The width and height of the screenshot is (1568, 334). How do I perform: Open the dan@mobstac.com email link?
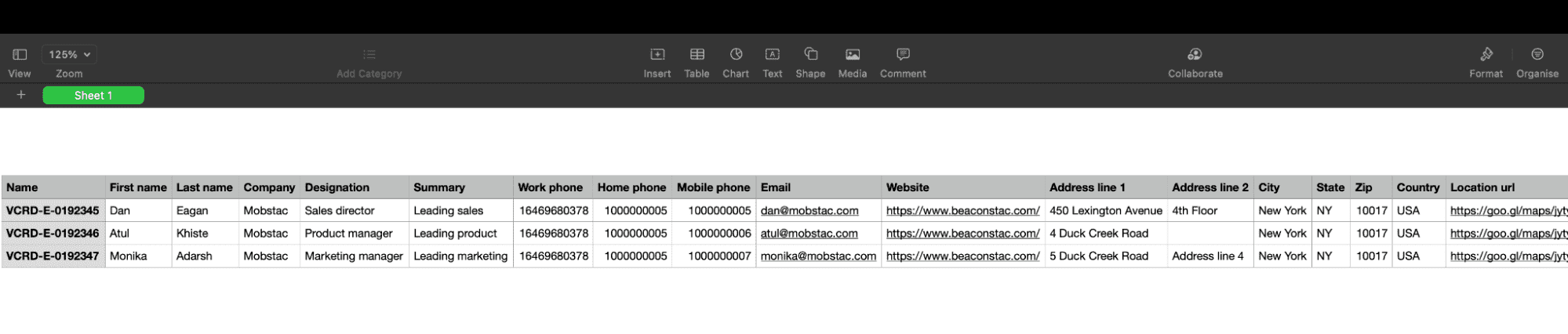coord(809,211)
